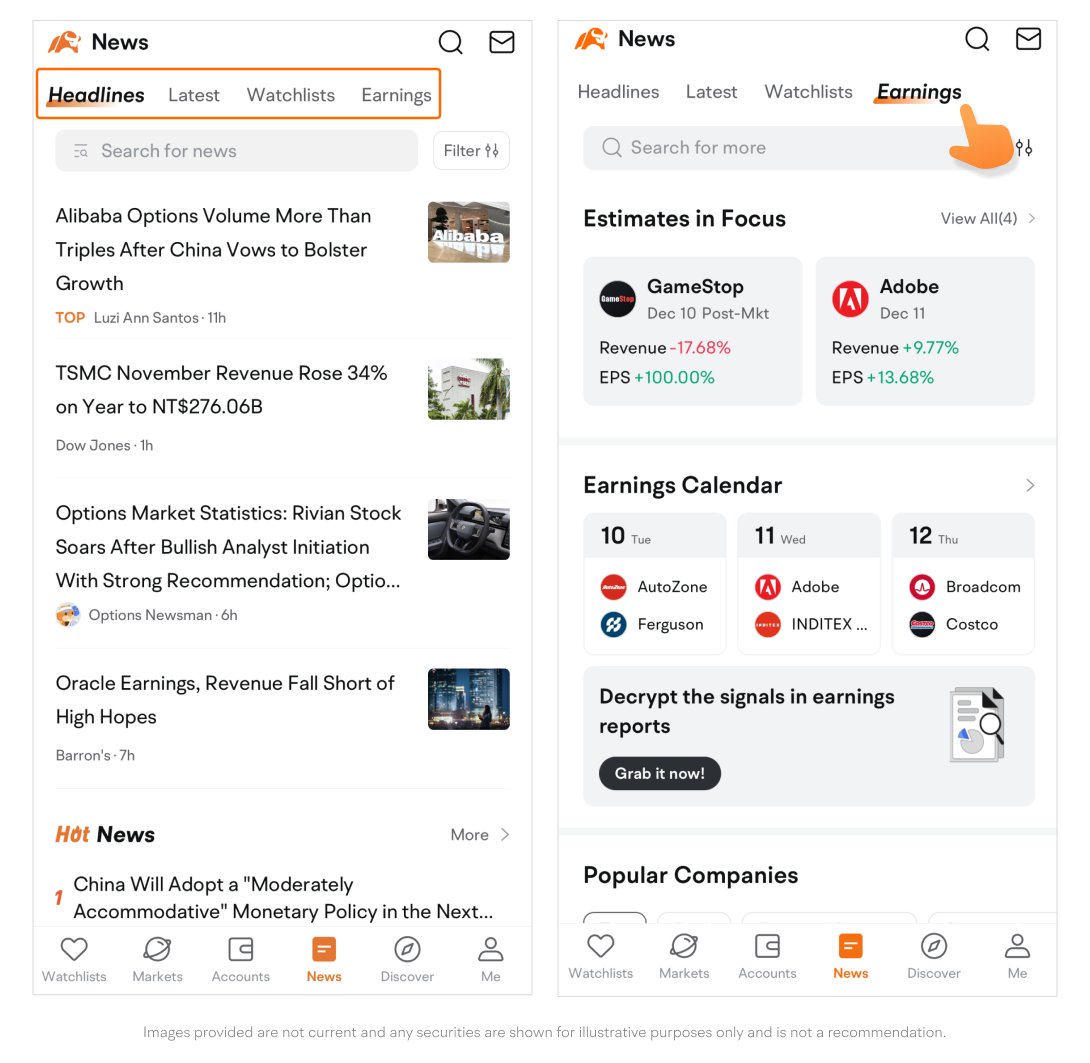This screenshot has height=1063, width=1090.
Task: Tap Discover compass icon in Earnings screen bottom bar
Action: coord(934,946)
